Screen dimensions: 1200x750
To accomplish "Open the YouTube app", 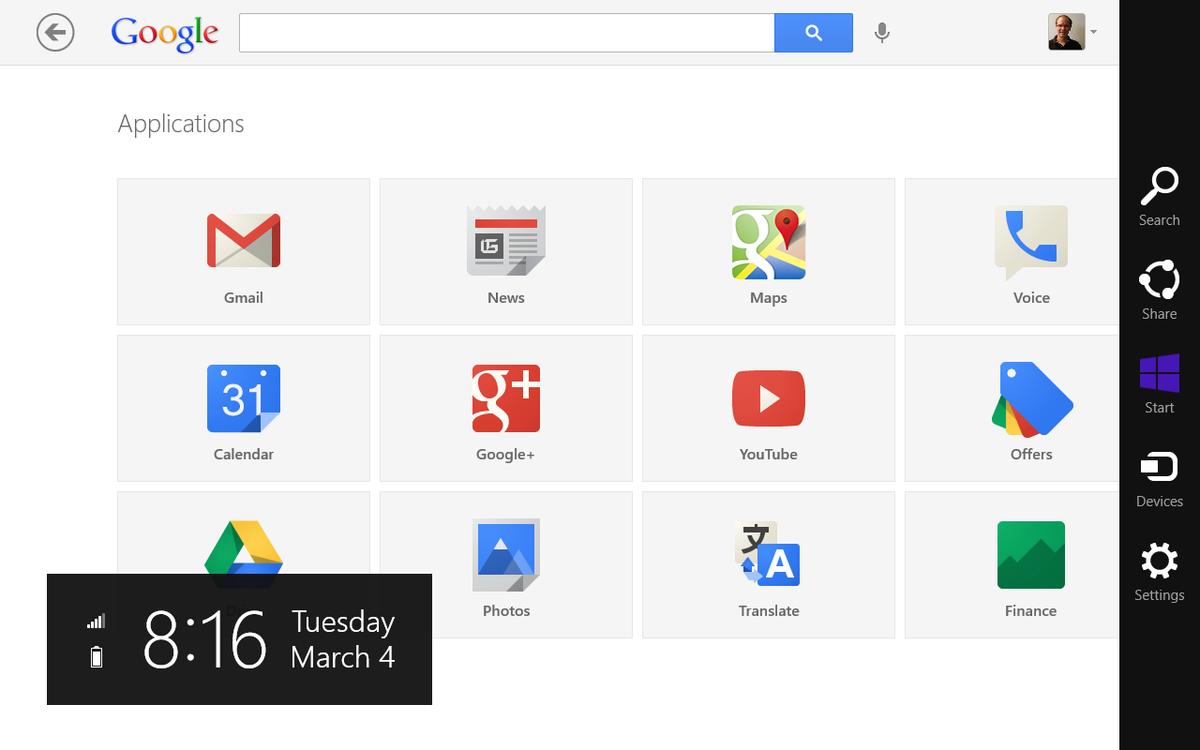I will [768, 408].
